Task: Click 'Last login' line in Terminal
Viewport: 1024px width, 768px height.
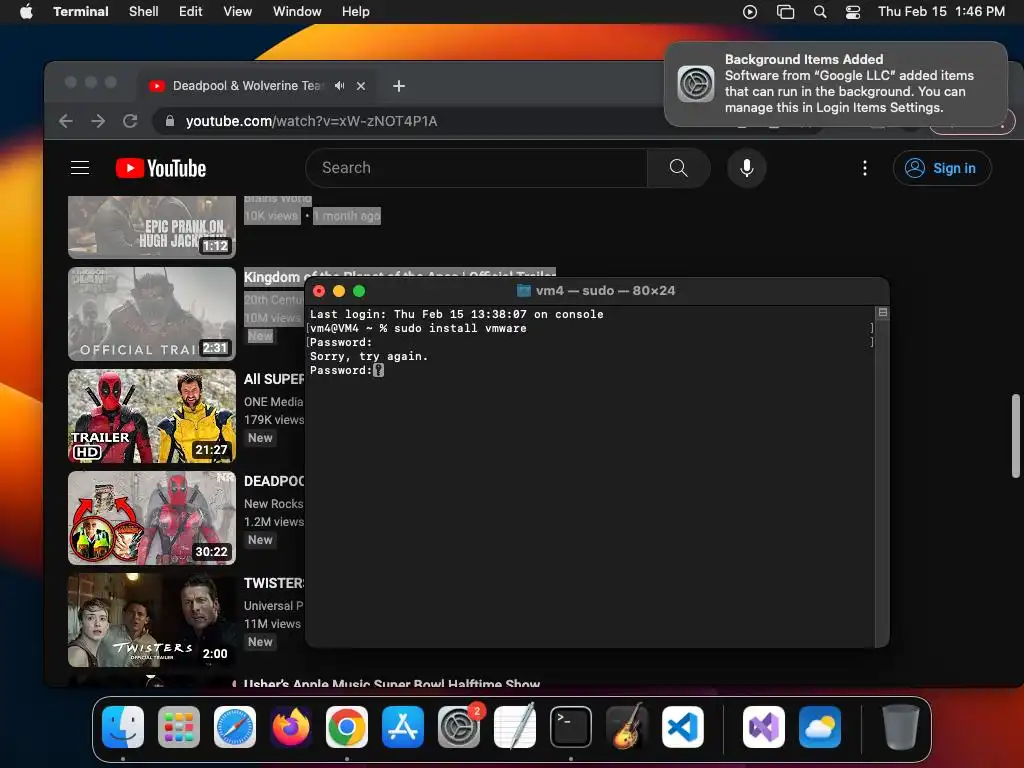Action: coord(456,314)
